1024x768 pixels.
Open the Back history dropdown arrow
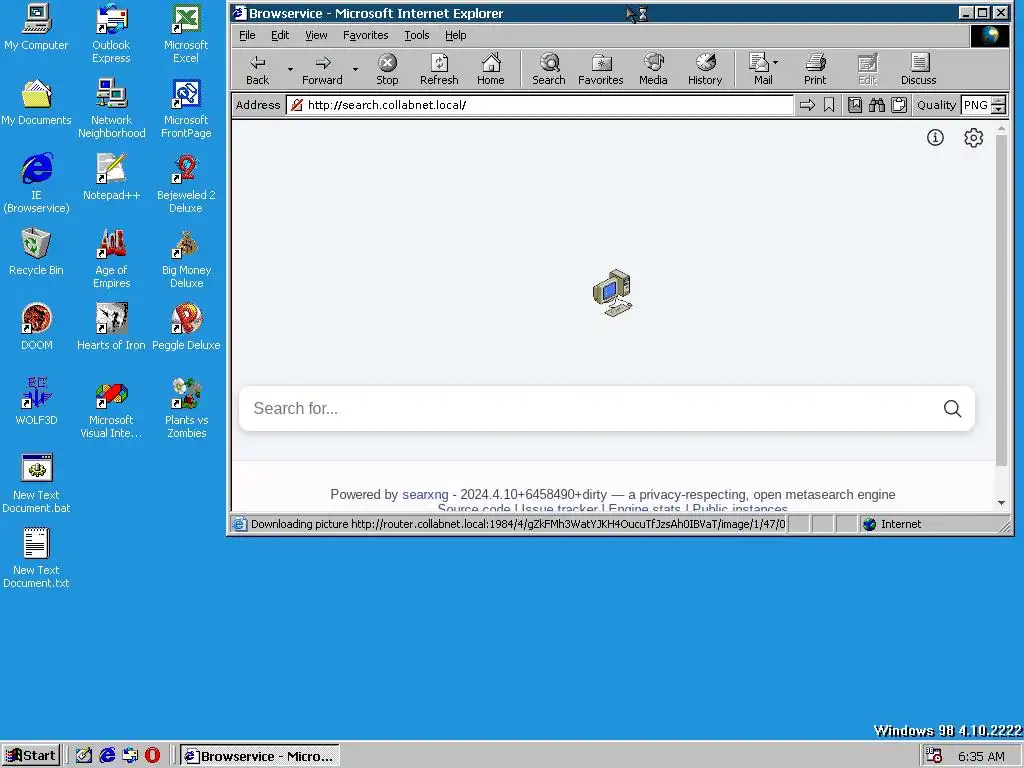coord(290,69)
